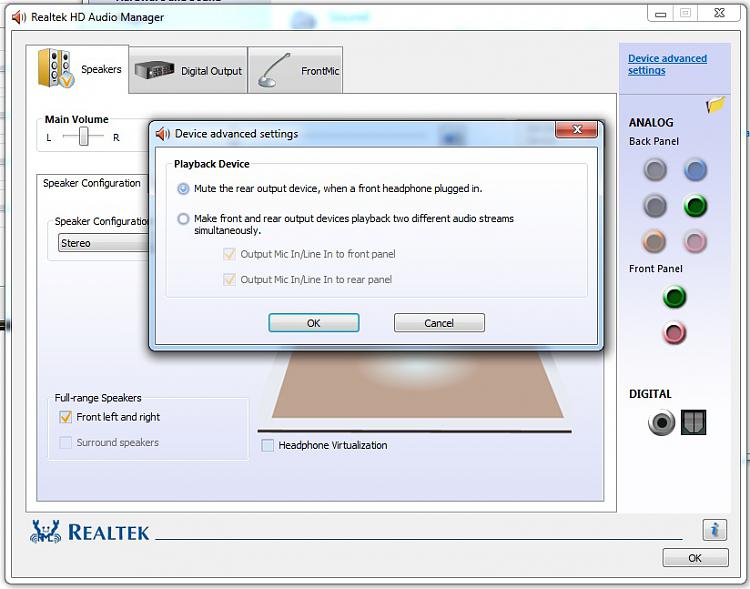This screenshot has height=589, width=750.
Task: Switch to the Speakers tab
Action: point(77,69)
